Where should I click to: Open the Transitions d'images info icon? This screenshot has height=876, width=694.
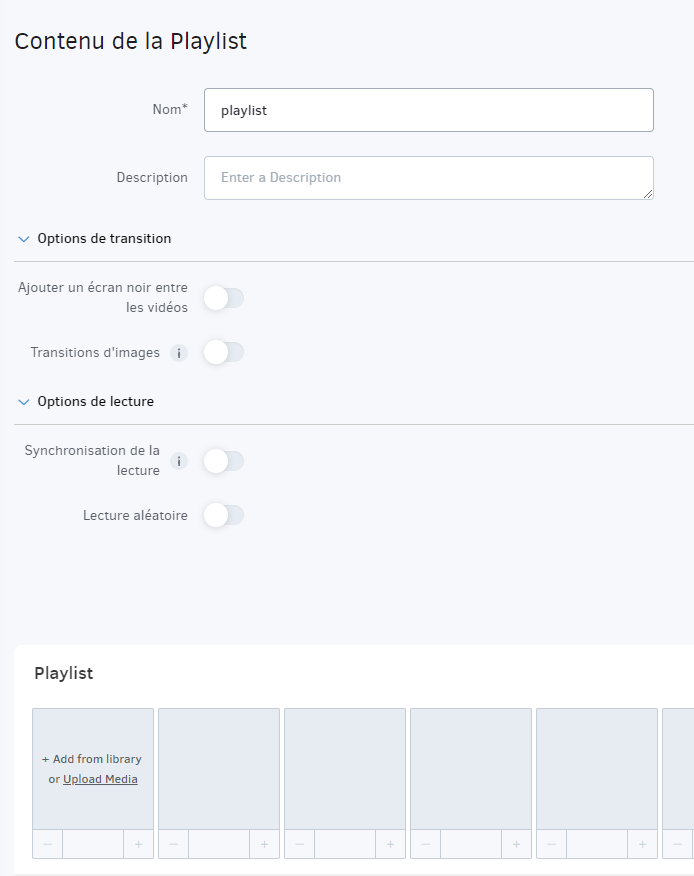pos(179,353)
